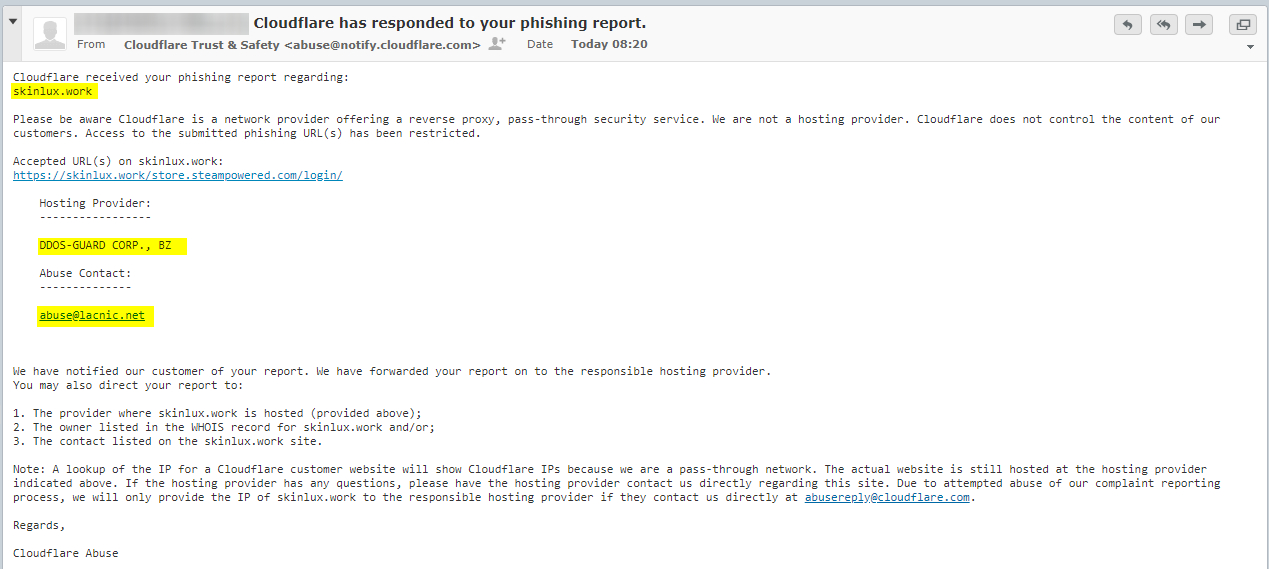Click the Cloudflare Trust & Safety sender address

coord(302,44)
